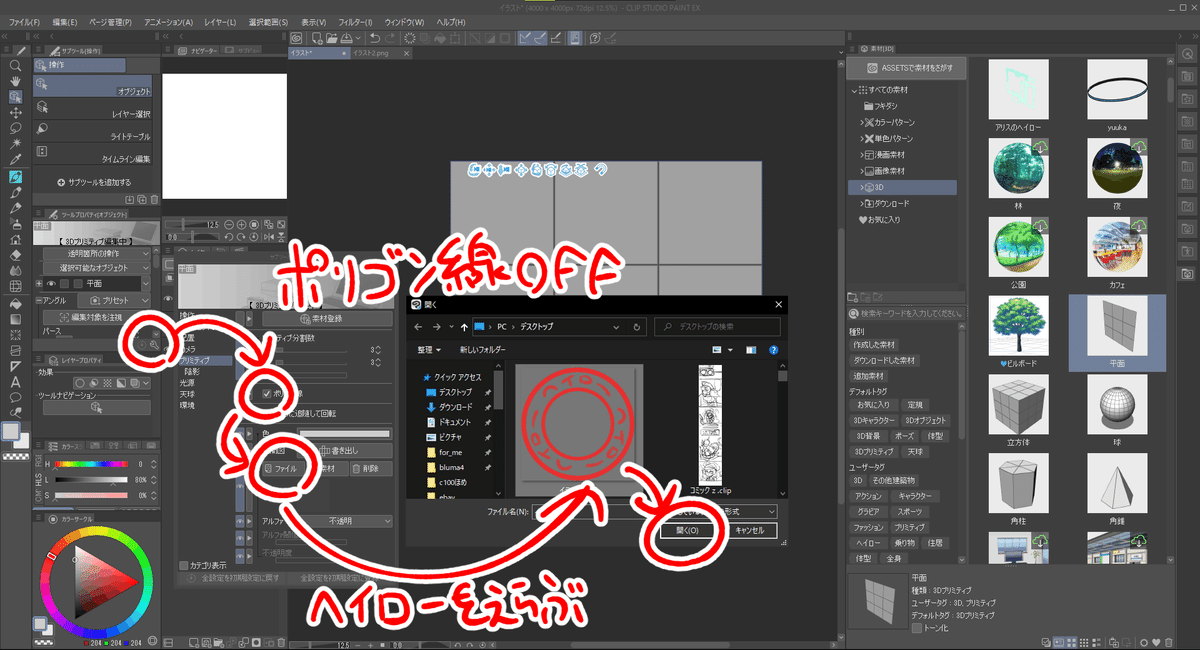Open ウィンドウ(W) menu
Screen dimensions: 1200x650
coord(403,21)
